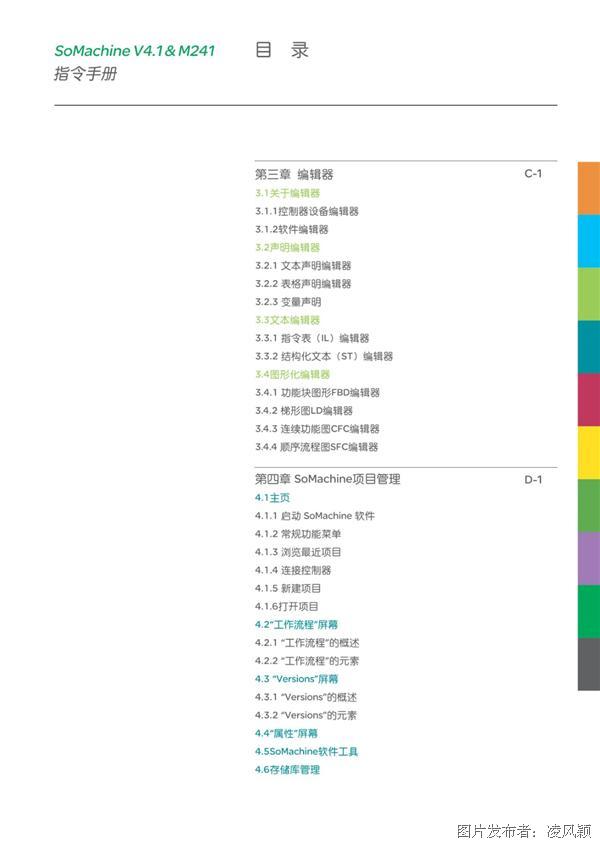
Task: Open the '4.1主页' heading
Action: pyautogui.click(x=272, y=498)
